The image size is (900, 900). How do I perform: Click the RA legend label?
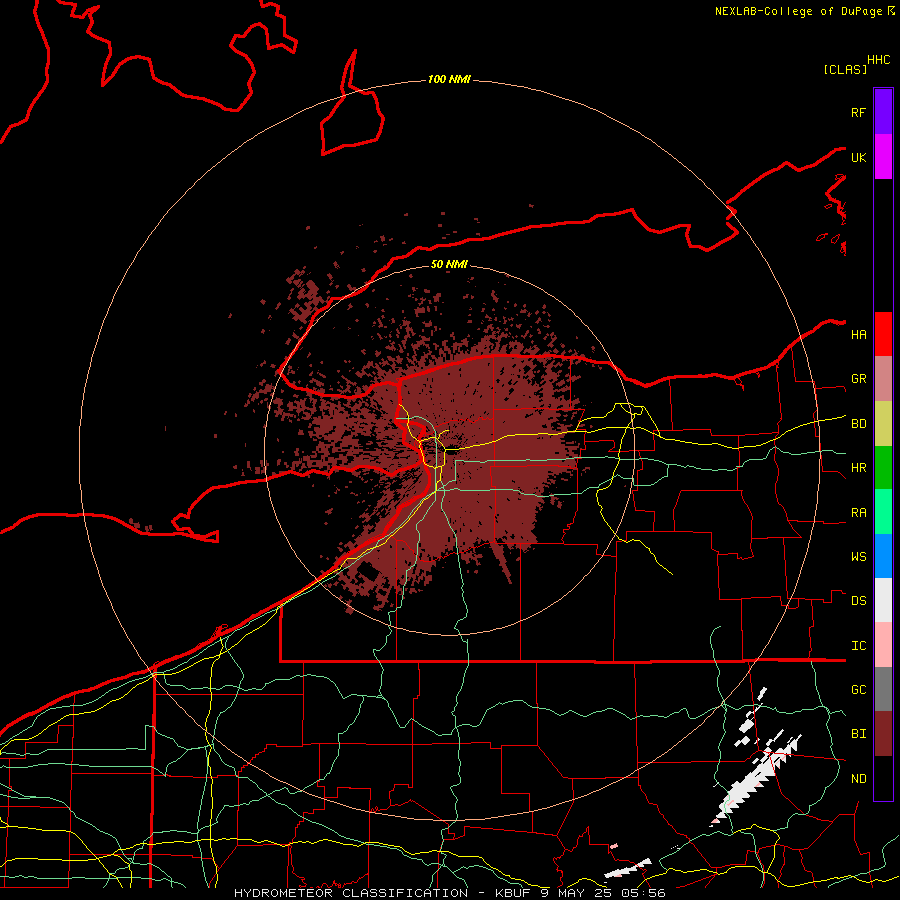point(858,513)
